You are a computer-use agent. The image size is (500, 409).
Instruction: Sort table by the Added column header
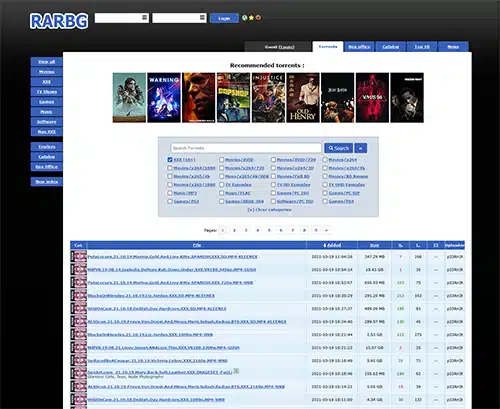(332, 245)
